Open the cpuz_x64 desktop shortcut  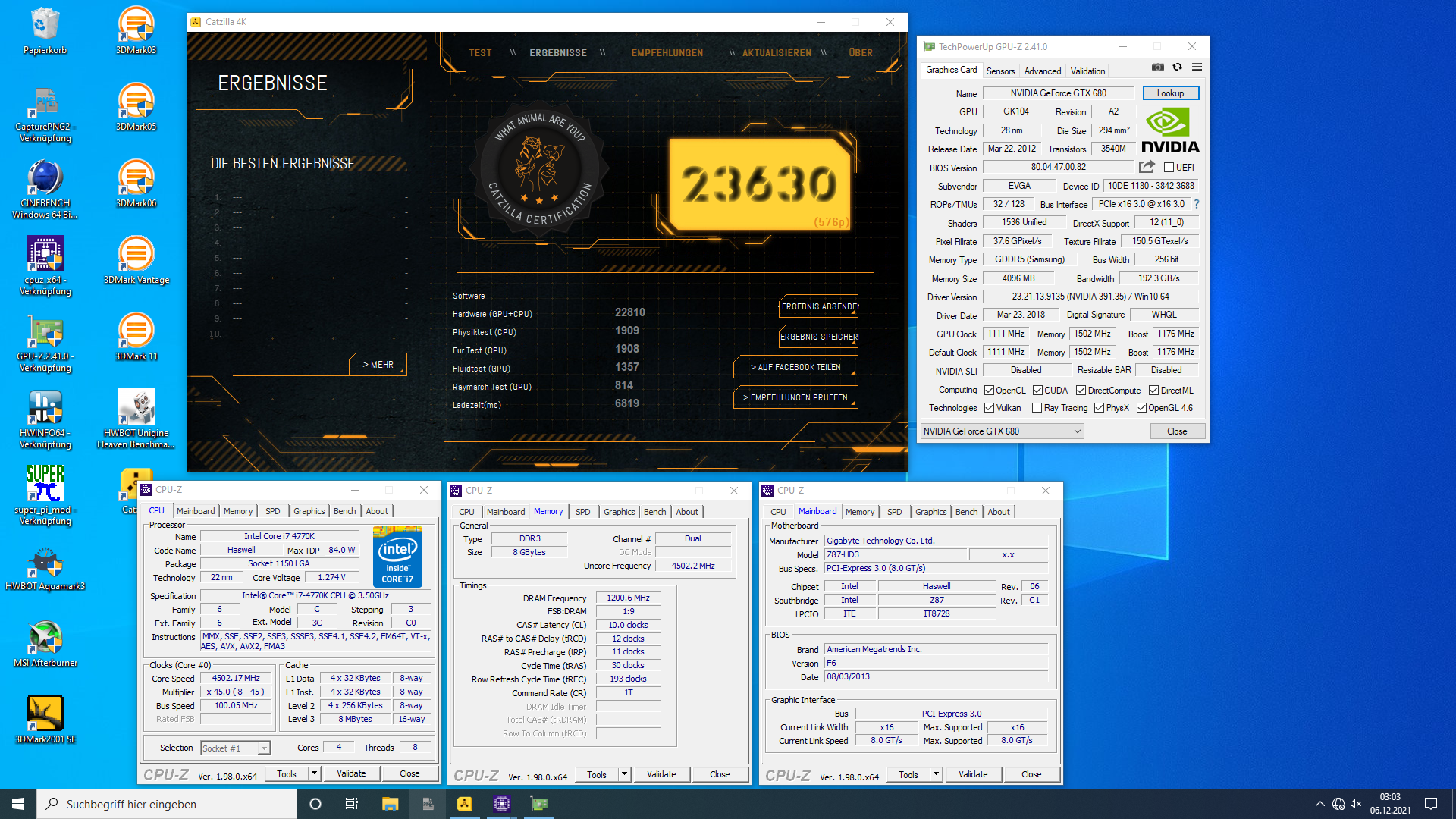(x=45, y=265)
